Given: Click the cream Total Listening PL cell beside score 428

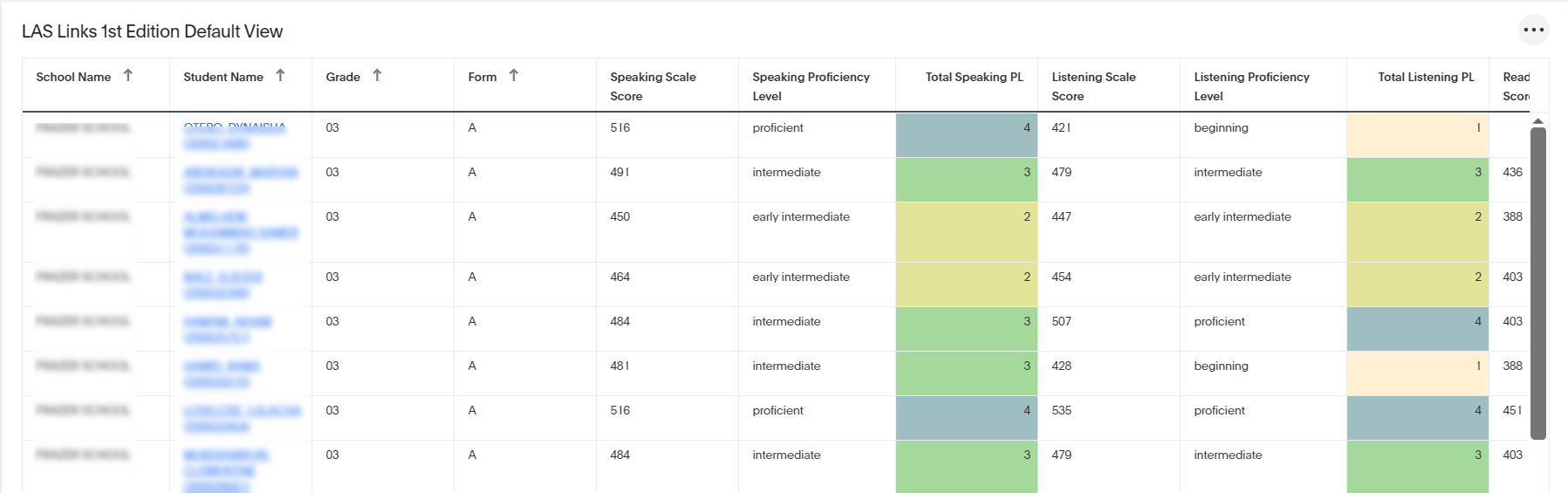Looking at the screenshot, I should [x=1417, y=373].
